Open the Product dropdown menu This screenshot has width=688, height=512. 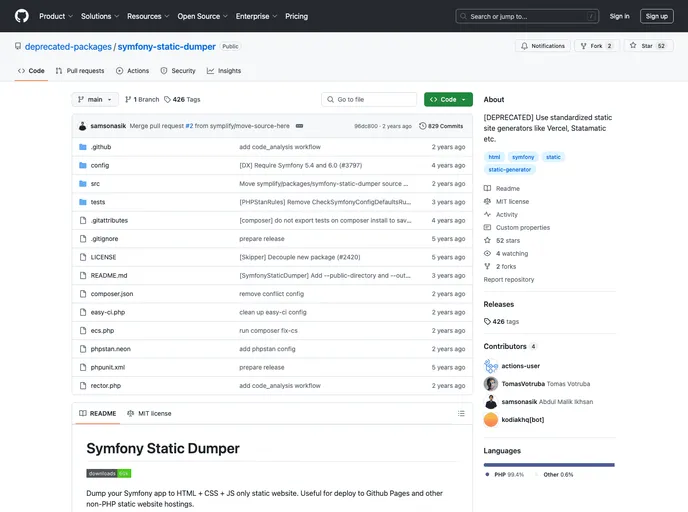pos(56,16)
